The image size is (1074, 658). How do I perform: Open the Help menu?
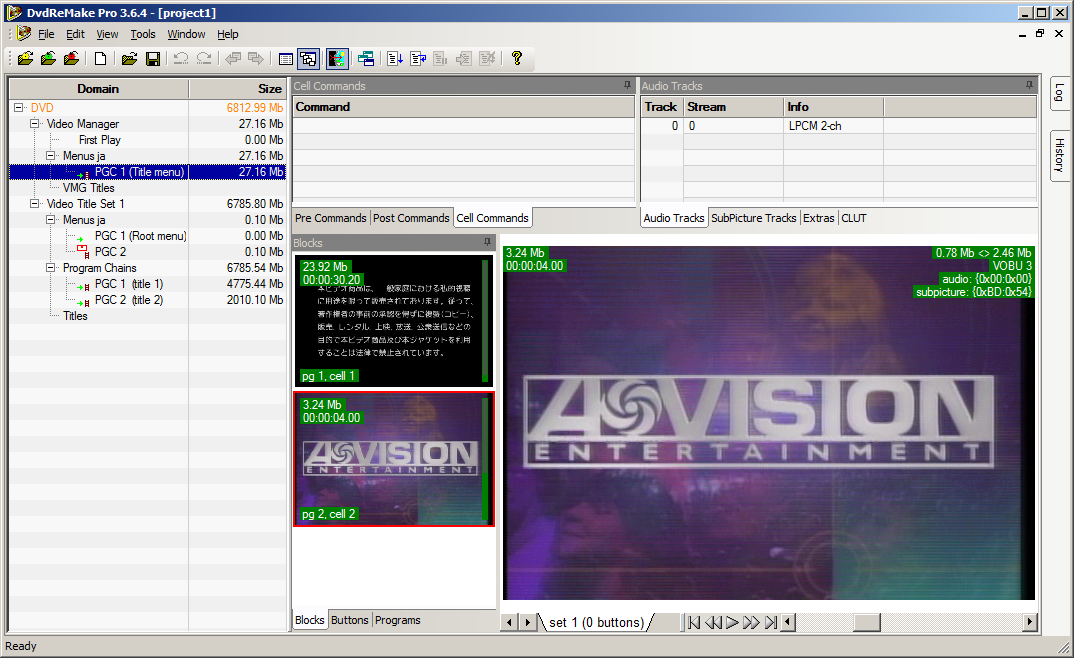(227, 34)
